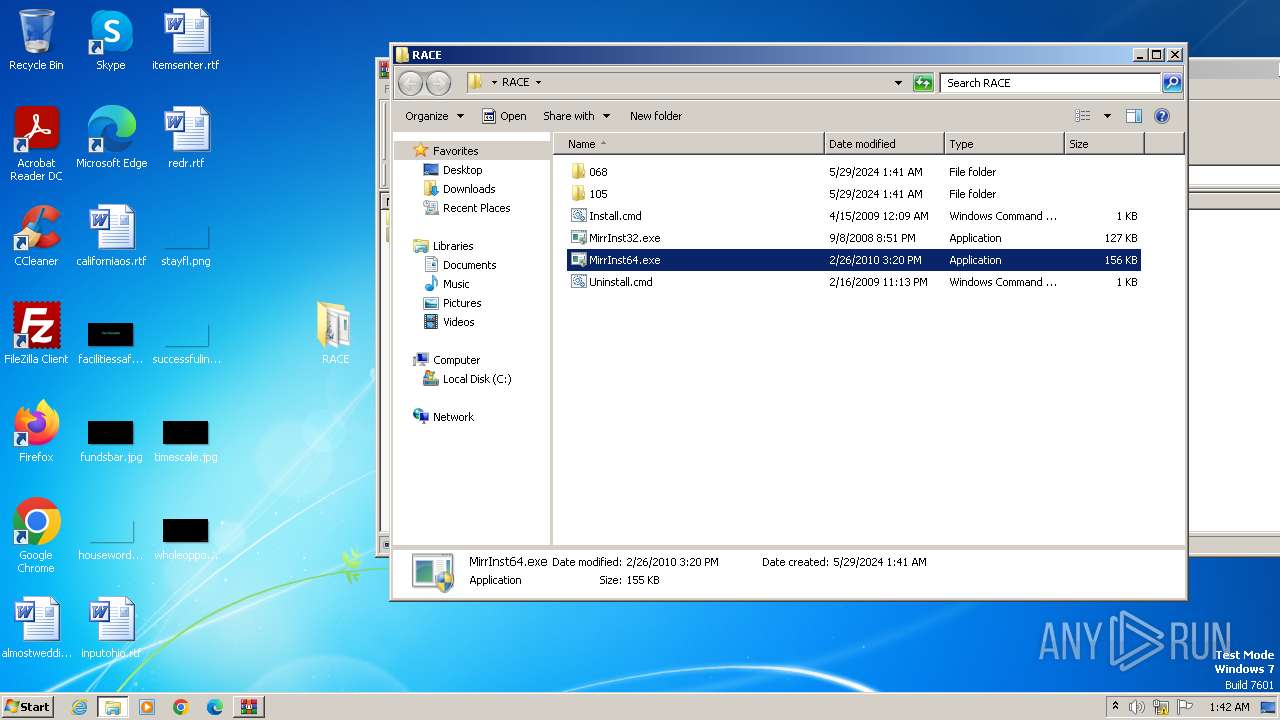Image resolution: width=1280 pixels, height=720 pixels.
Task: Open the Videos library
Action: tap(458, 322)
